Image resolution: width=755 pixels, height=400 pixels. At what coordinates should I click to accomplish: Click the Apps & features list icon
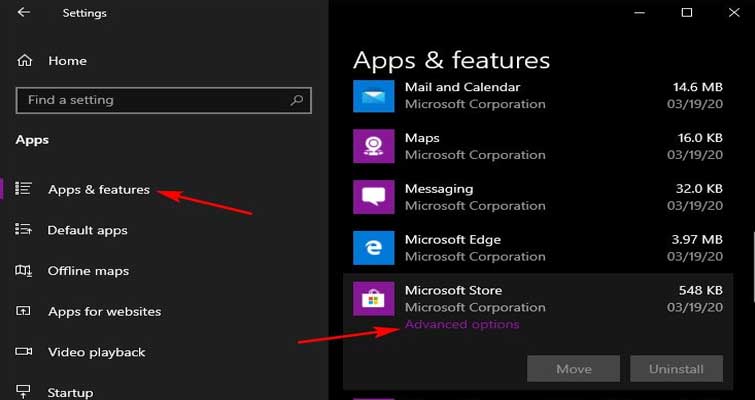tap(23, 189)
